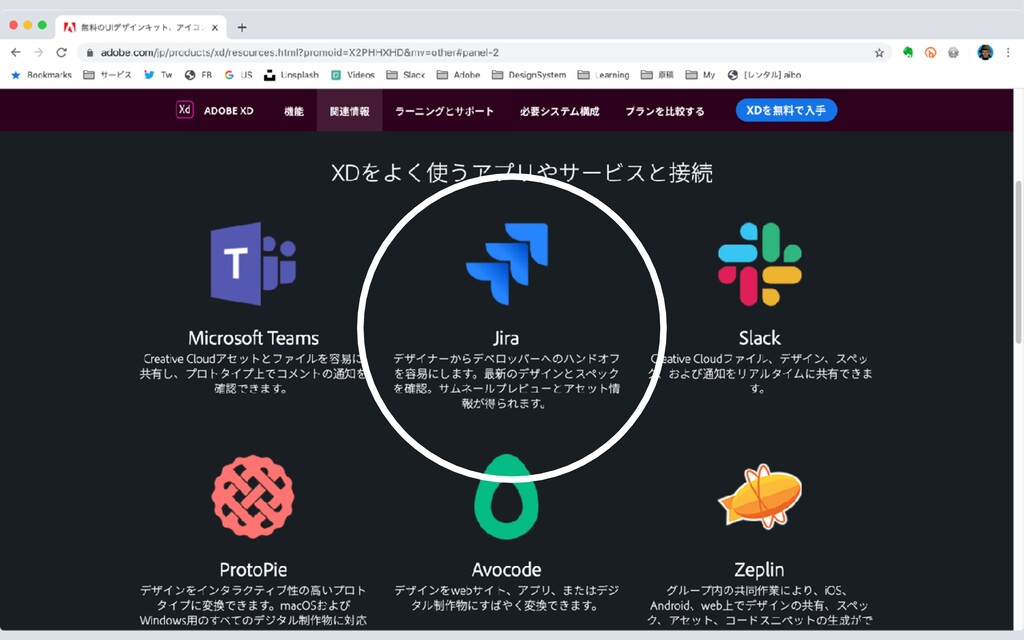Click the Teams description starting Creative Cloudアセット
The image size is (1024, 640).
click(252, 374)
